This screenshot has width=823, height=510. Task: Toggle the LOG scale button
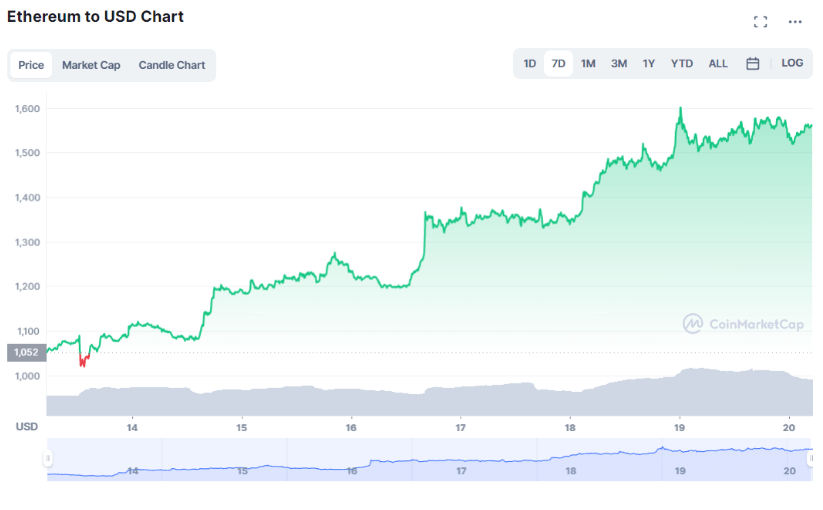tap(792, 63)
